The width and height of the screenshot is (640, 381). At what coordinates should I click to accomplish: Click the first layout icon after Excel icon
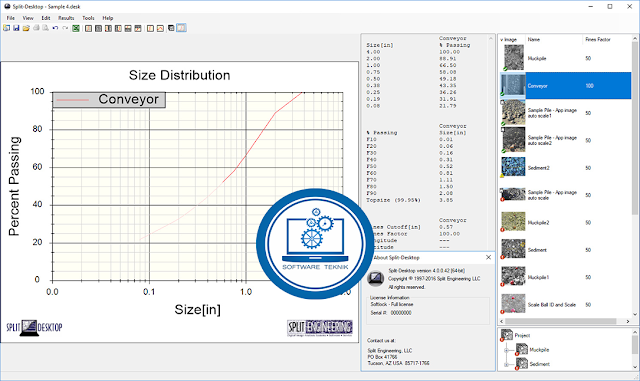[88, 28]
